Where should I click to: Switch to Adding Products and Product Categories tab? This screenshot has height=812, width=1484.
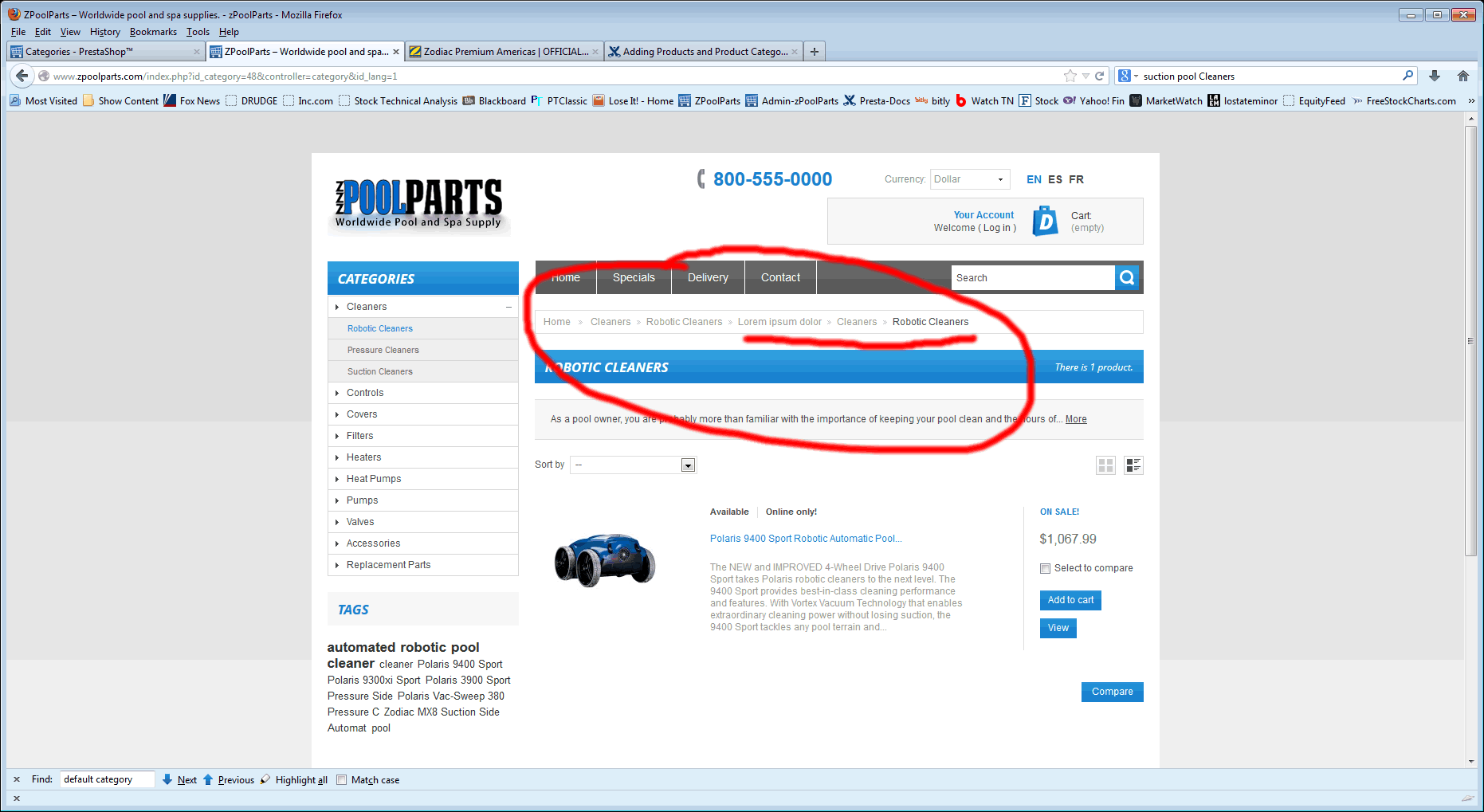704,52
